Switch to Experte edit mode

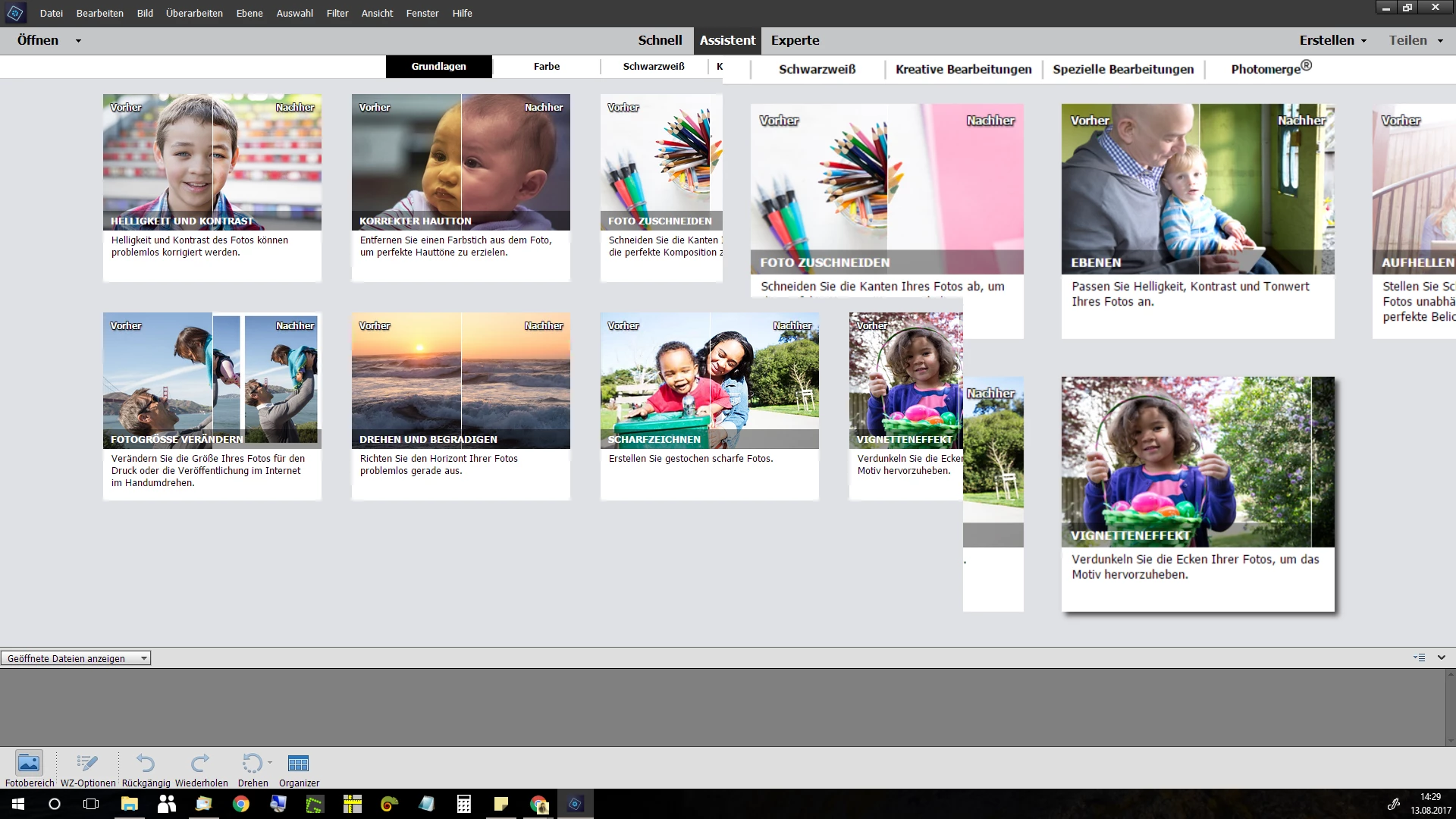click(795, 40)
